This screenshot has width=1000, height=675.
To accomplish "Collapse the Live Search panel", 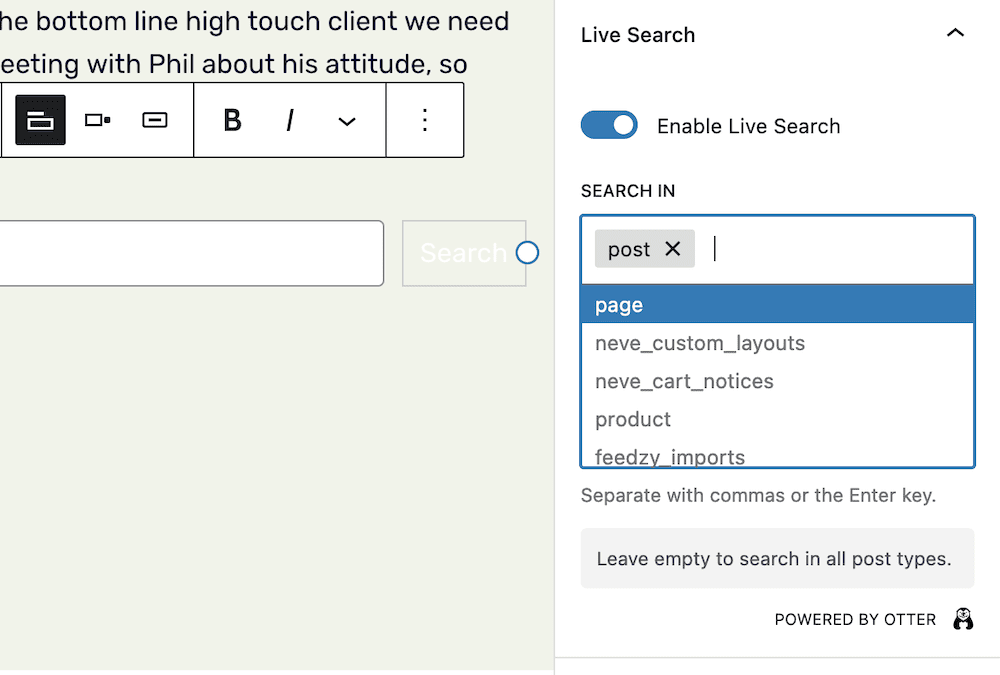I will click(955, 33).
